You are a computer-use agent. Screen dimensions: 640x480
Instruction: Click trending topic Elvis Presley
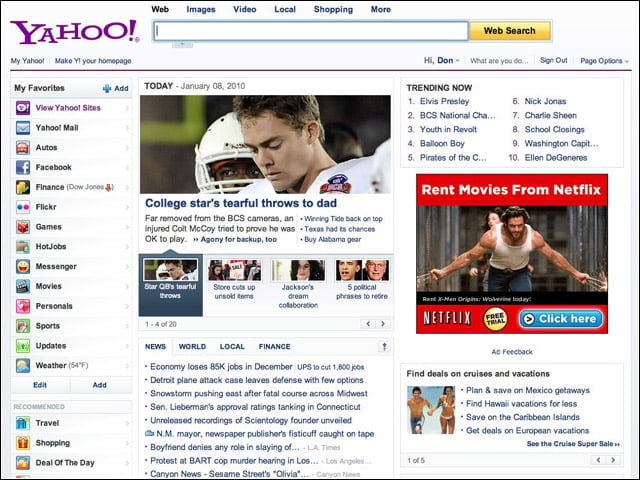click(444, 101)
